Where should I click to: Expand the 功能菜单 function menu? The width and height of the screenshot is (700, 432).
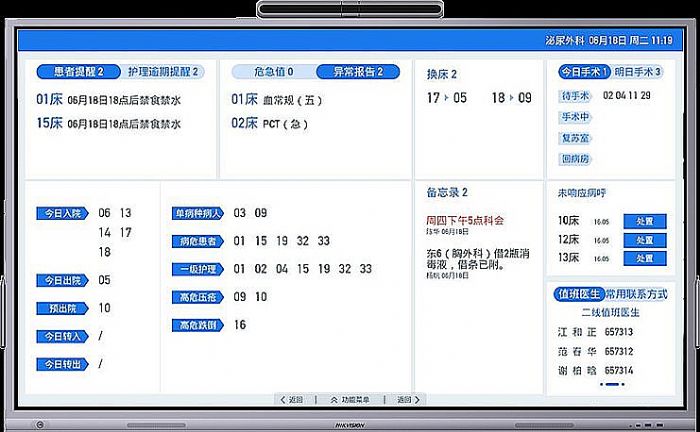(x=350, y=399)
